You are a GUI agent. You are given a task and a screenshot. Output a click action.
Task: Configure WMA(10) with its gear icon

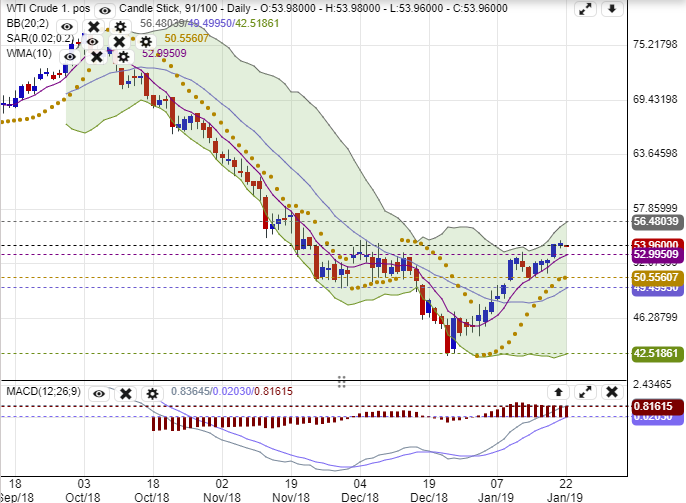pyautogui.click(x=123, y=57)
